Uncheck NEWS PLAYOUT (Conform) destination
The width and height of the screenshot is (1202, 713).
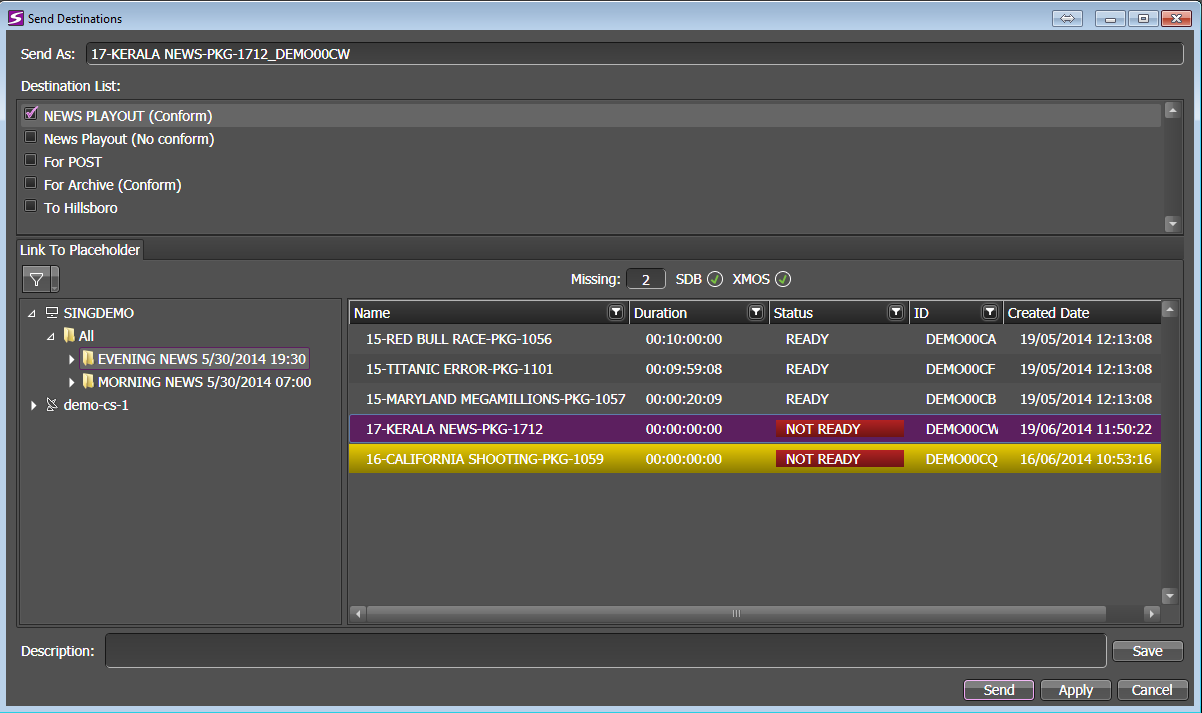30,114
